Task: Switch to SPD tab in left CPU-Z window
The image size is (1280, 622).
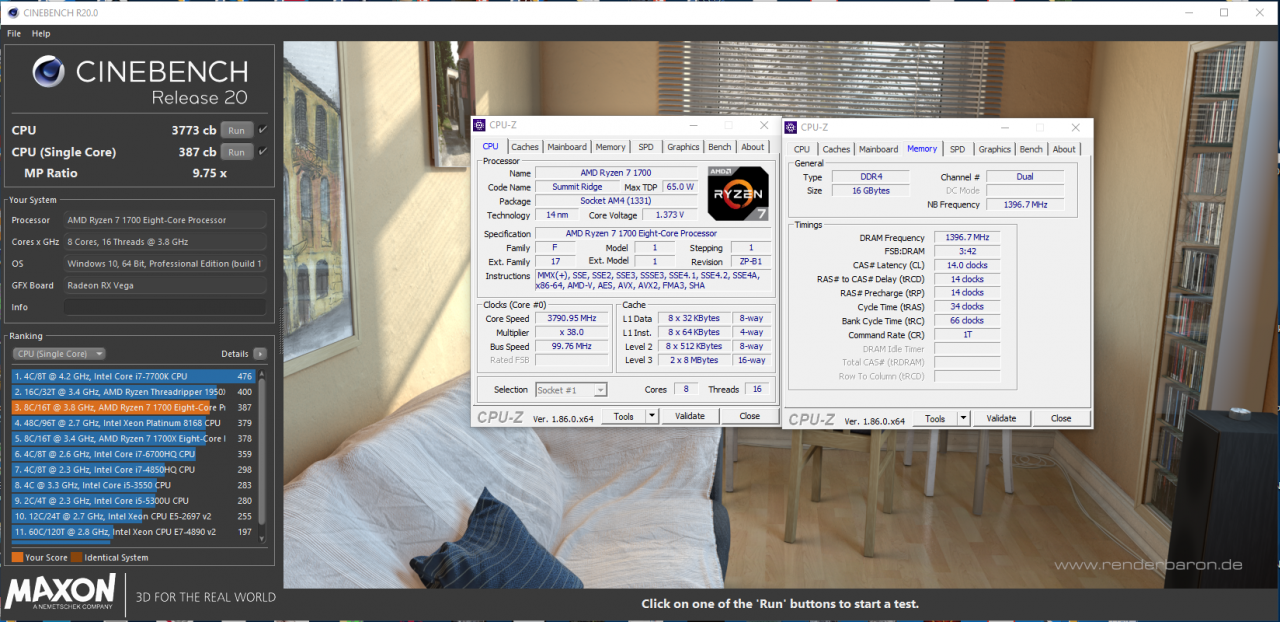Action: click(x=646, y=147)
